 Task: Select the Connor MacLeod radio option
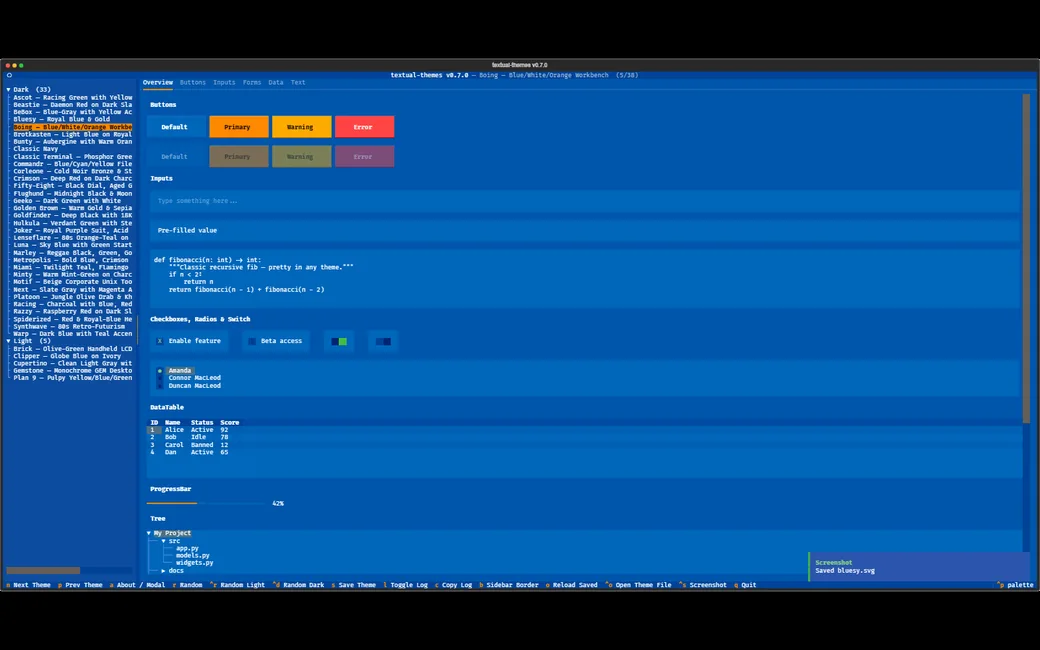189,377
